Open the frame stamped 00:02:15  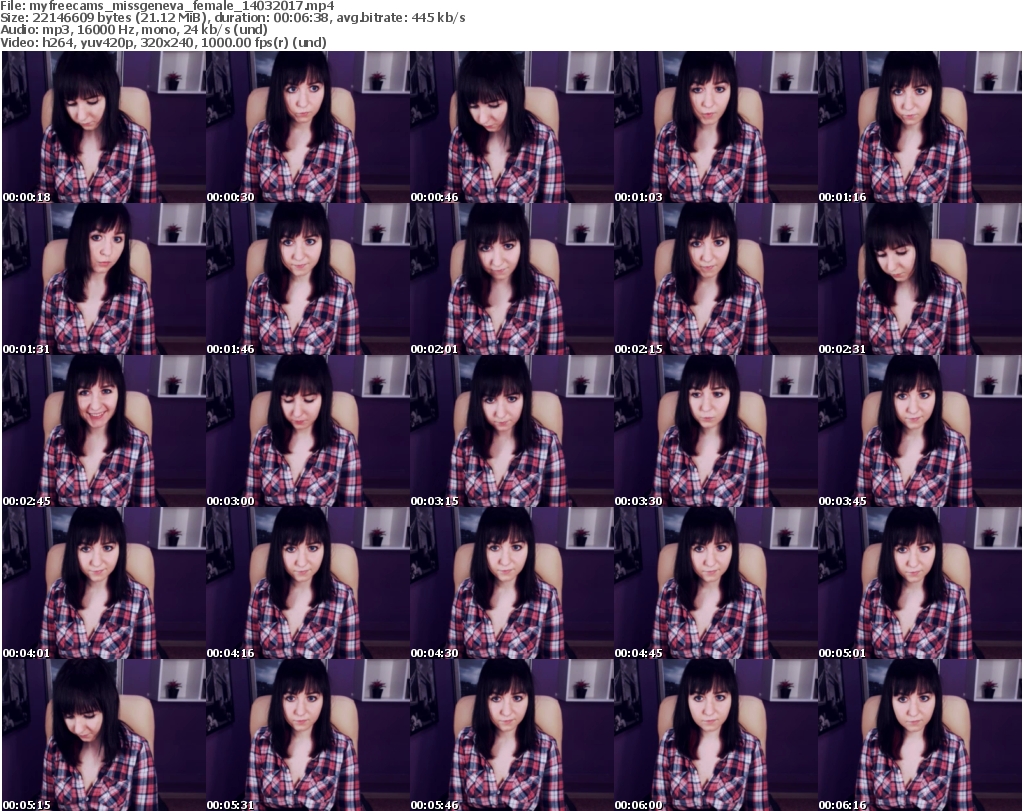(716, 279)
